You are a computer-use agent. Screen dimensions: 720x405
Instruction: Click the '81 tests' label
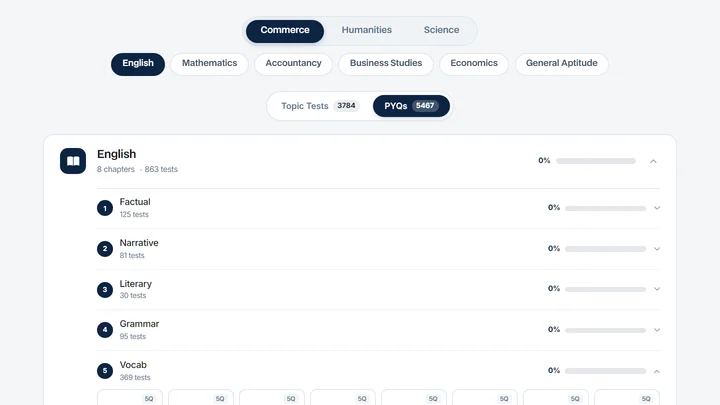point(132,255)
